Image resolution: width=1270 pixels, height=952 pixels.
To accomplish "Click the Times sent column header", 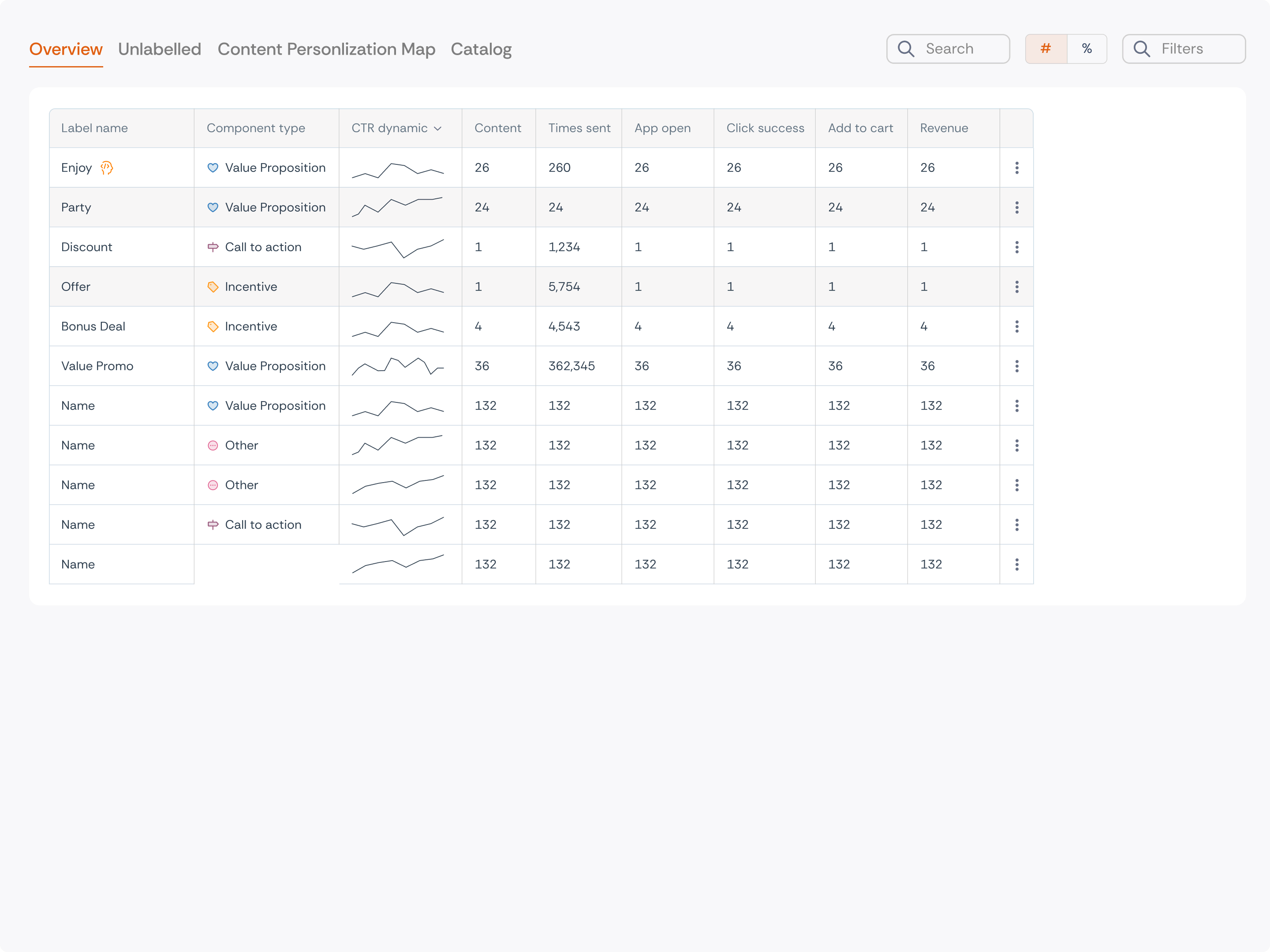I will tap(579, 128).
